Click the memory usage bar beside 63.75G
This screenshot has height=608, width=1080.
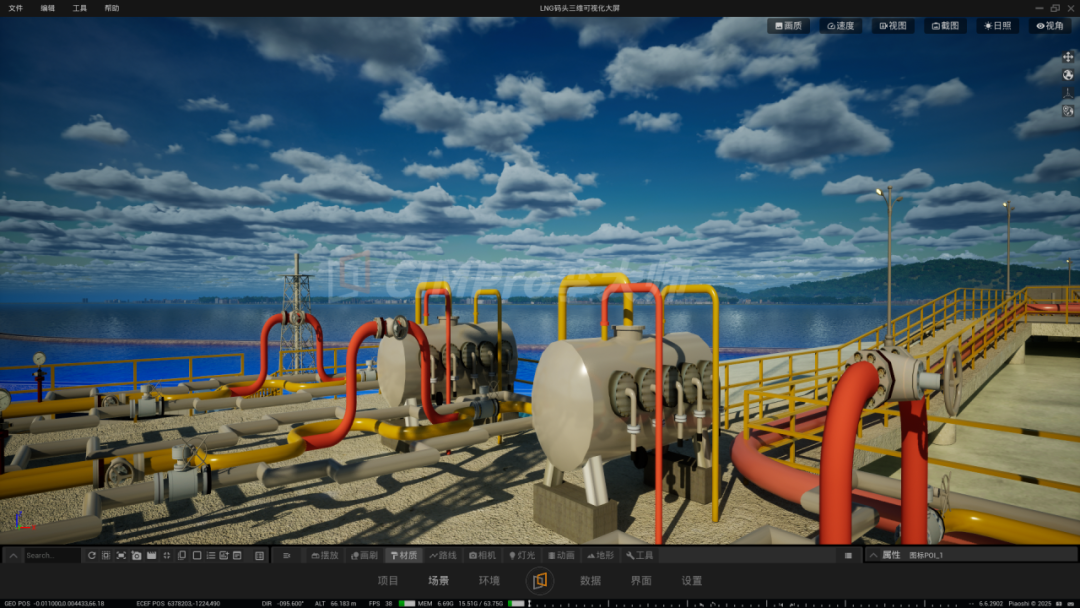coord(516,603)
